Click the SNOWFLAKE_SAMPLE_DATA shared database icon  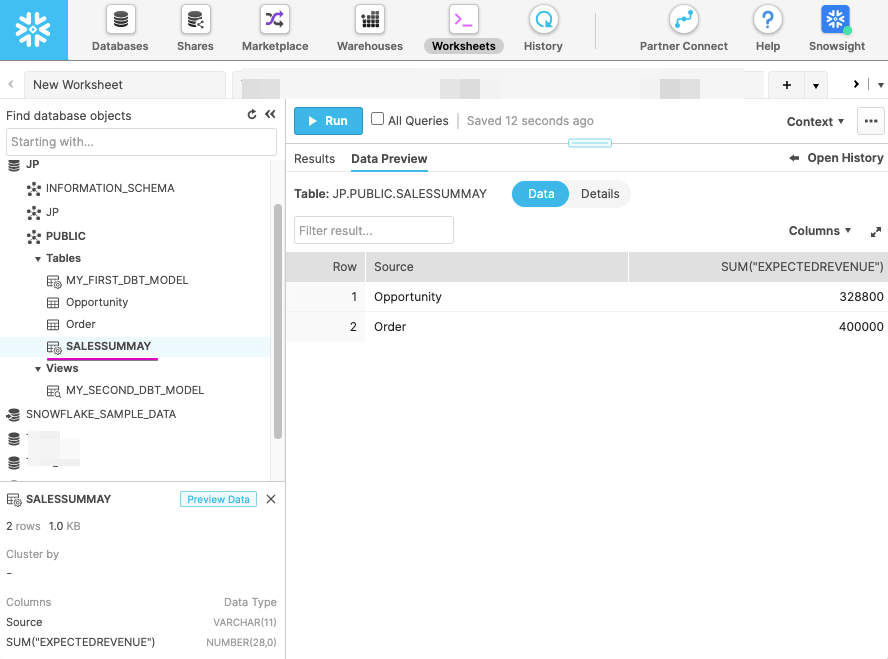point(14,415)
